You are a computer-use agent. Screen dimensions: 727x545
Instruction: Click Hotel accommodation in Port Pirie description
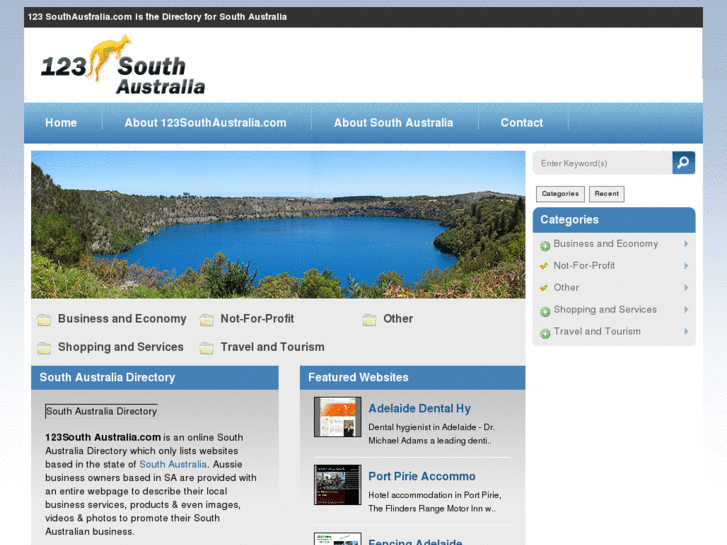434,502
